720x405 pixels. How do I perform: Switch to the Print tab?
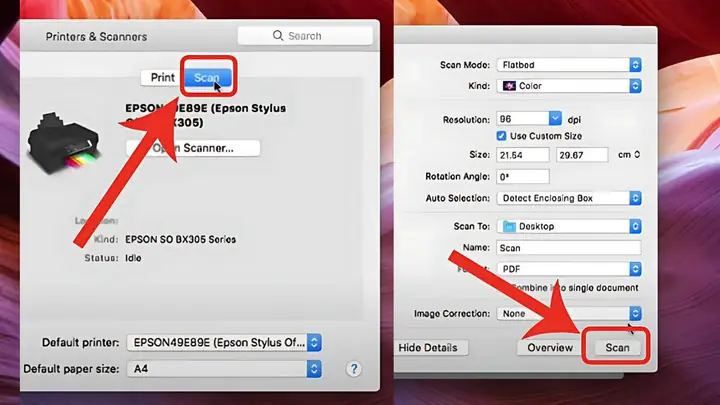point(163,77)
